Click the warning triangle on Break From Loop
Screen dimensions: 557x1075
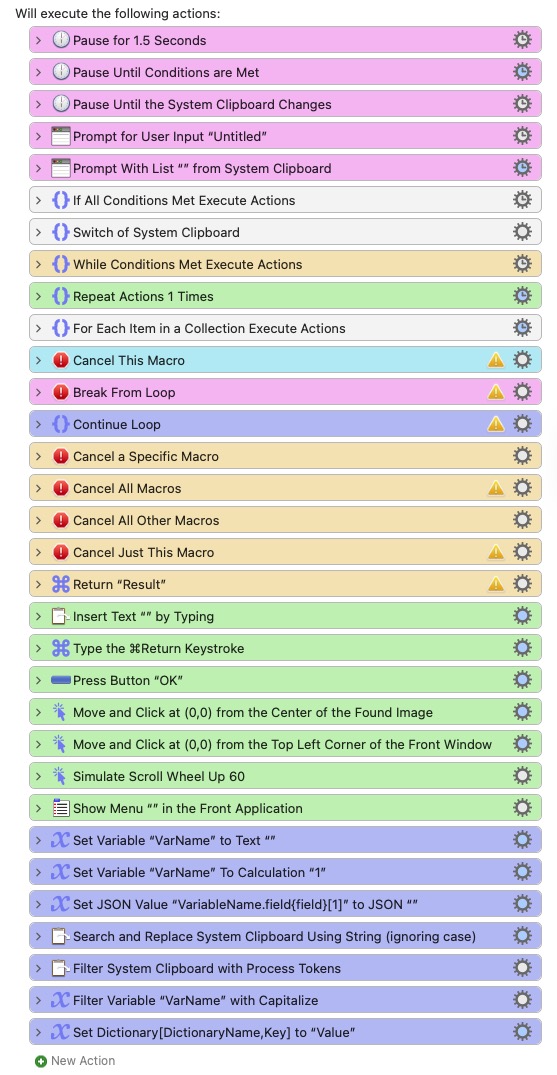[495, 392]
